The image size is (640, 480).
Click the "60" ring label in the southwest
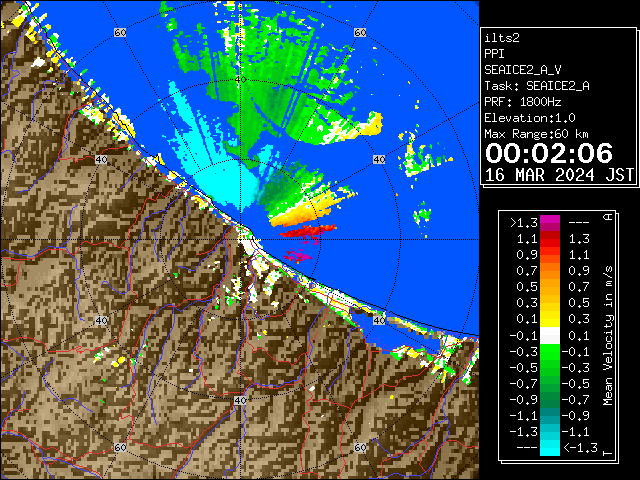pyautogui.click(x=120, y=448)
